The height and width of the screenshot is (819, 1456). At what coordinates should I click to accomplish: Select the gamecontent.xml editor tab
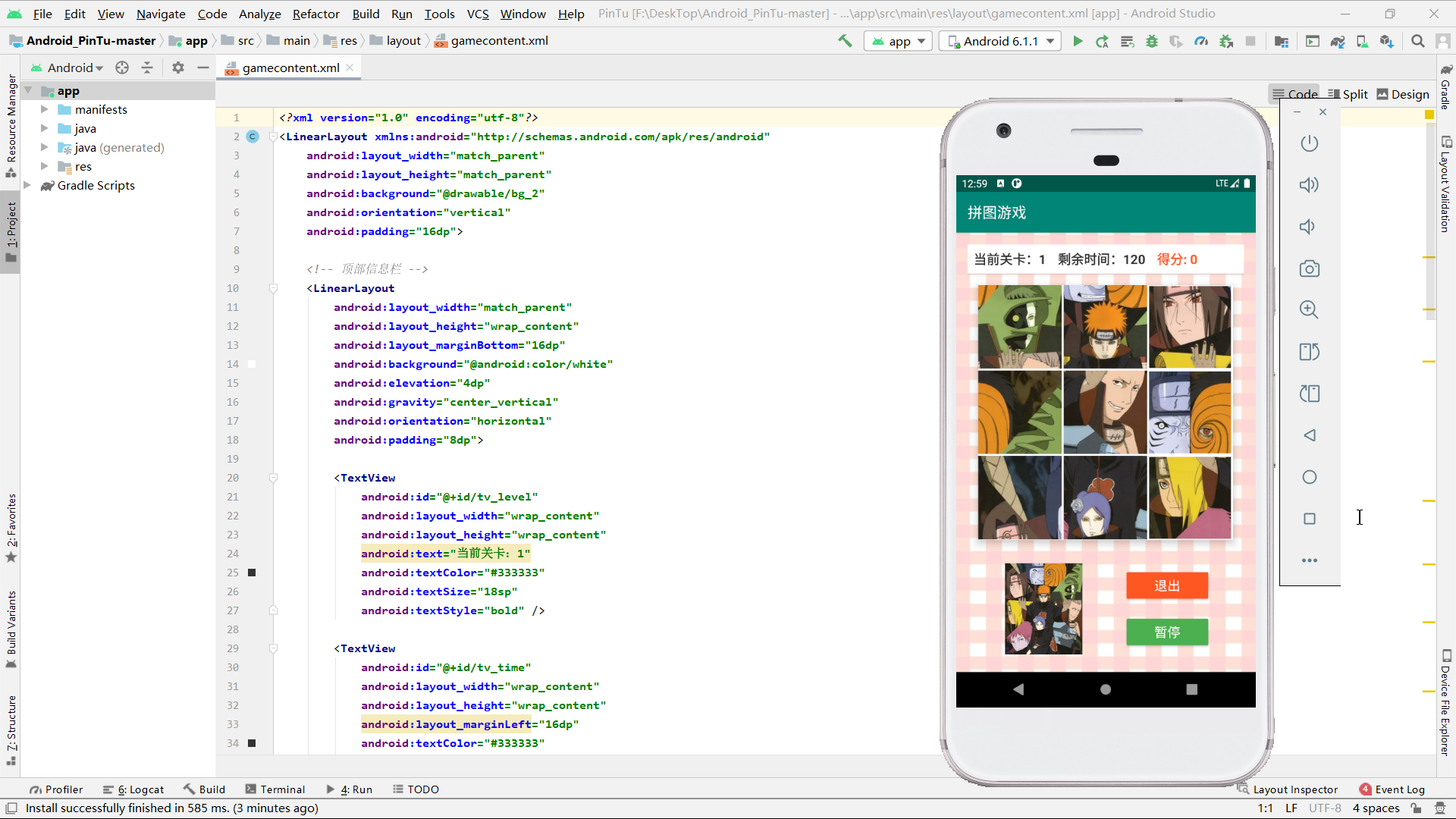coord(290,67)
